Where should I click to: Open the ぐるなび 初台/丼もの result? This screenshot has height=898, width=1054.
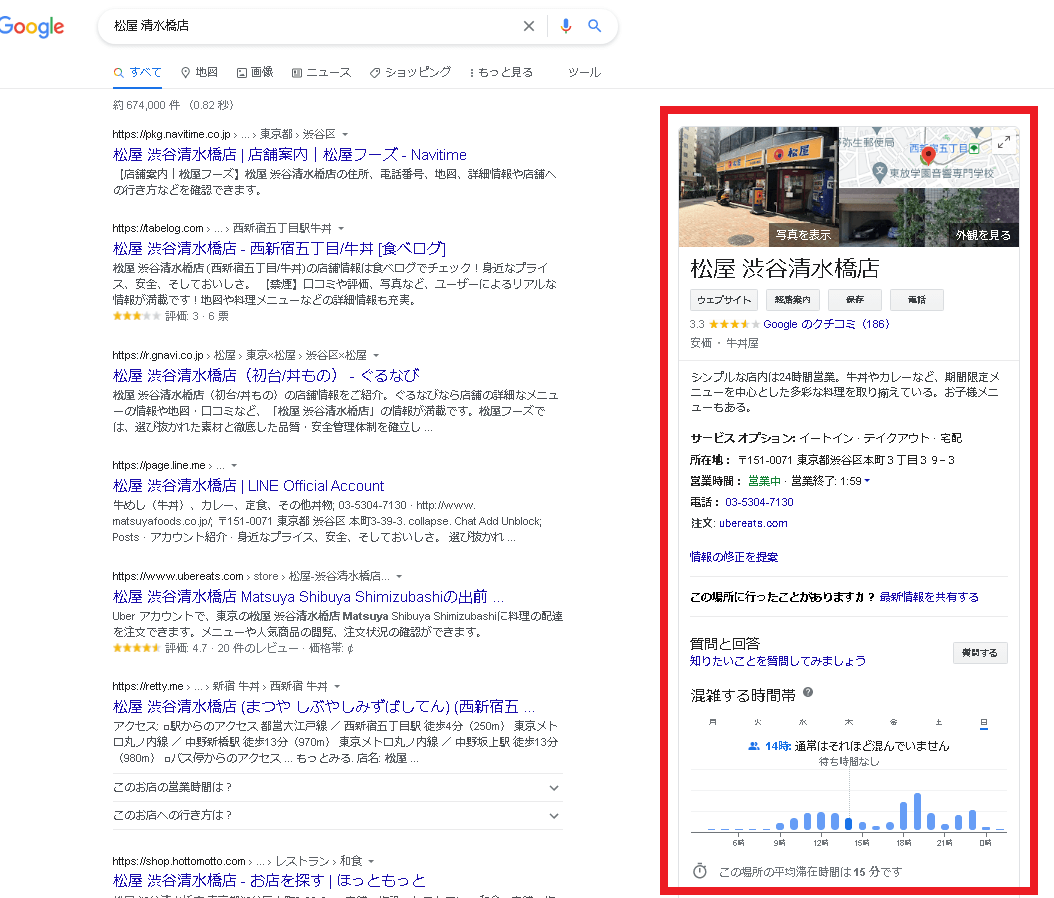(266, 376)
